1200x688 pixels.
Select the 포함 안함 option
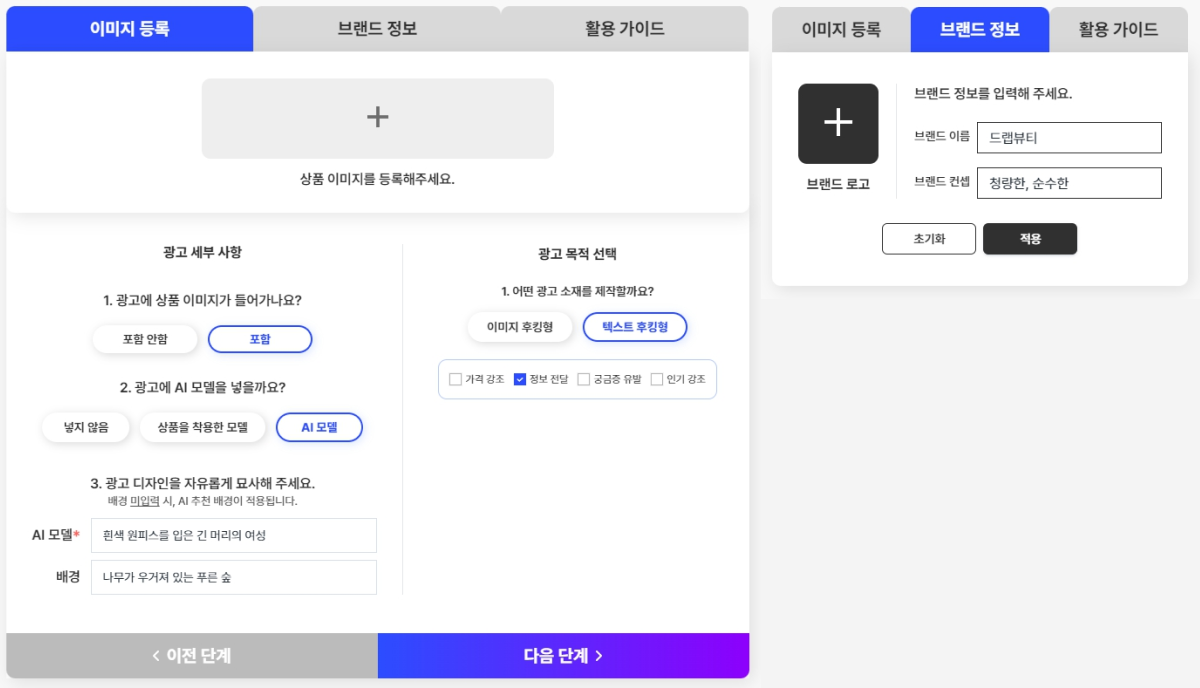[x=144, y=338]
